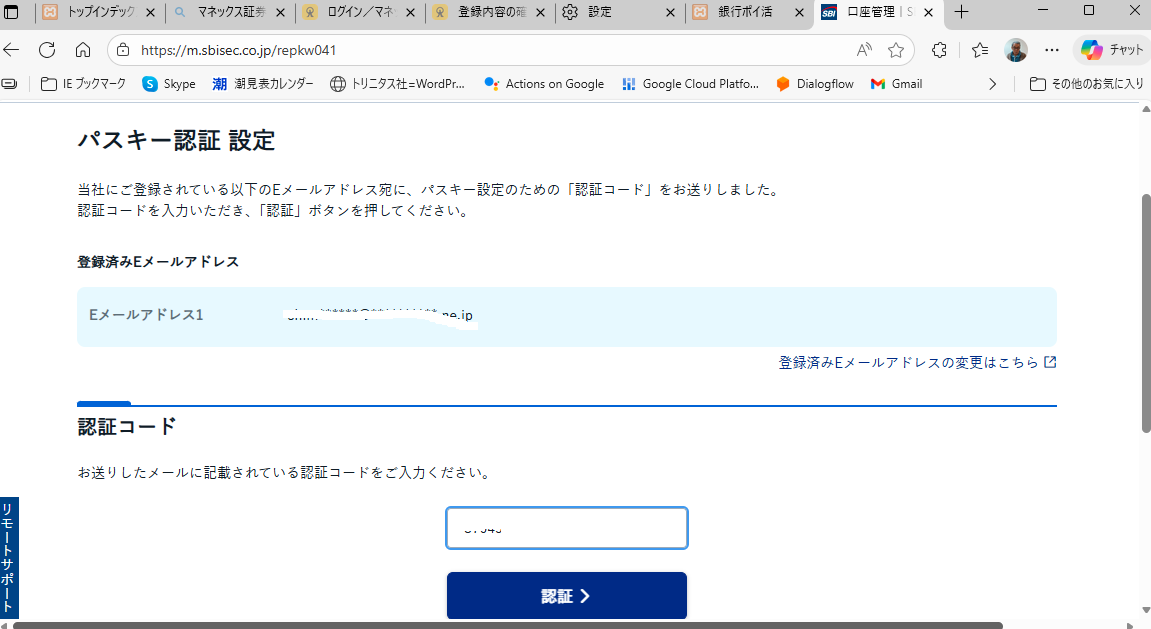Expand the hidden bookmarks overflow chevron
1151x629 pixels.
[992, 84]
